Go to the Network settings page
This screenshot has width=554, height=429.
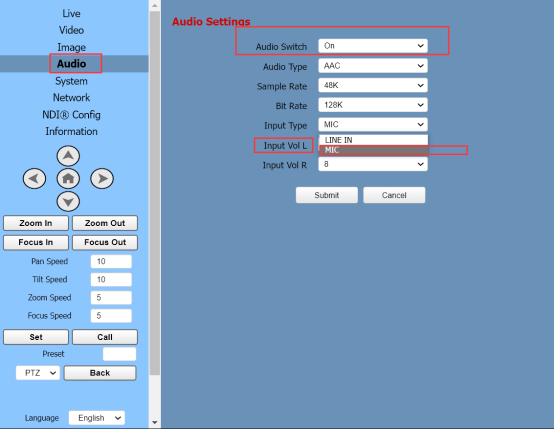click(71, 98)
